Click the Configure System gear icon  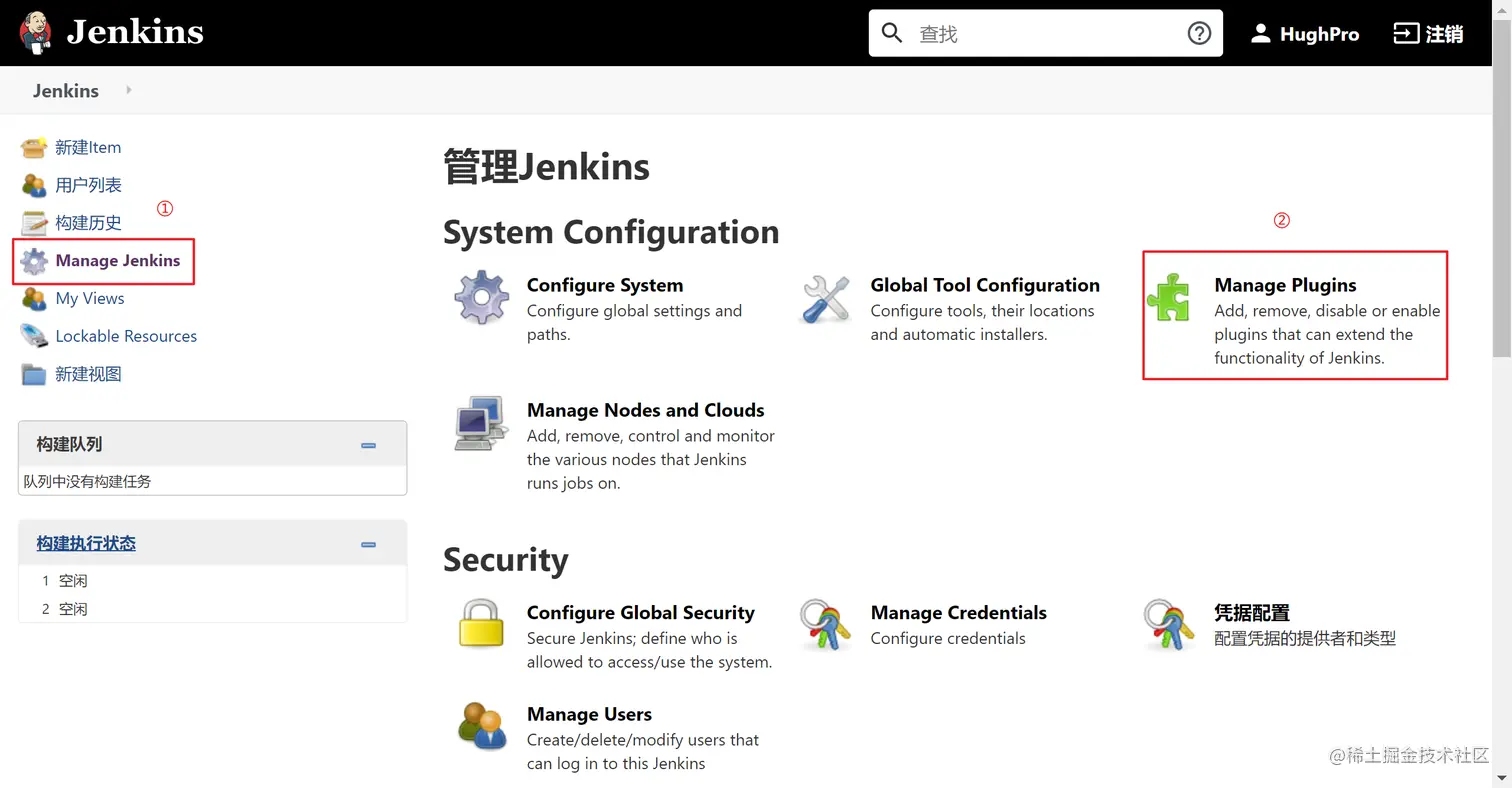pos(481,297)
